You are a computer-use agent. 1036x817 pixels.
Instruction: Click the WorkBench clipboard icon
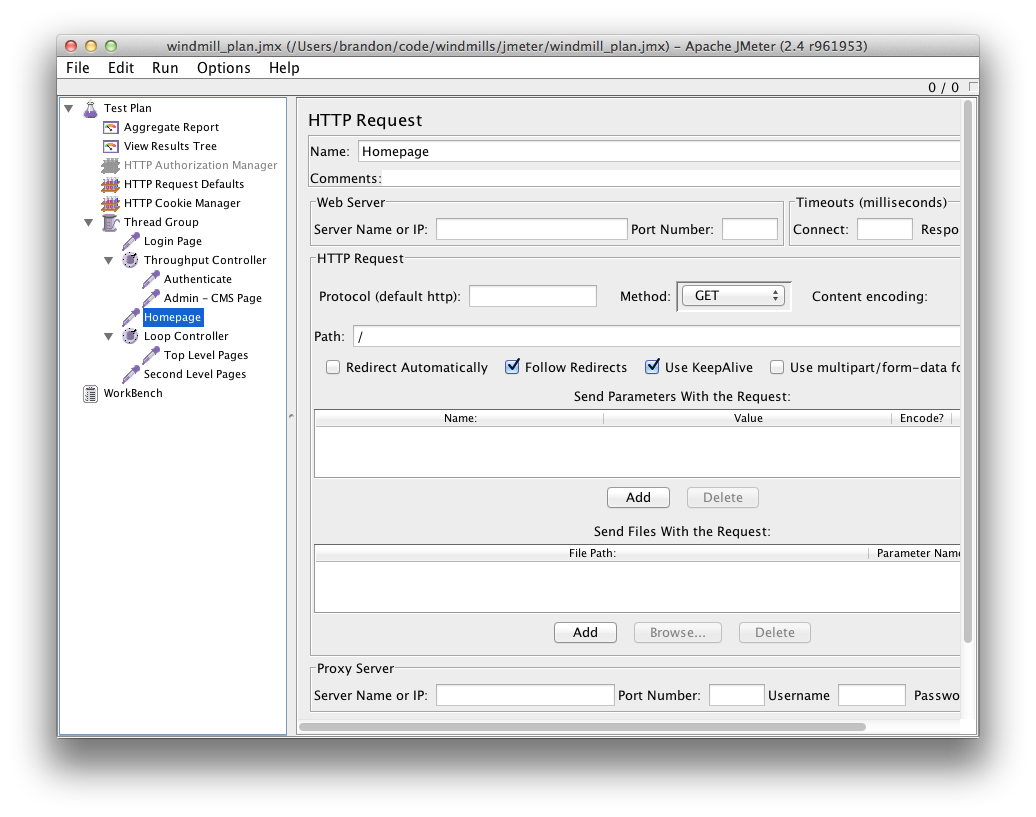point(91,393)
